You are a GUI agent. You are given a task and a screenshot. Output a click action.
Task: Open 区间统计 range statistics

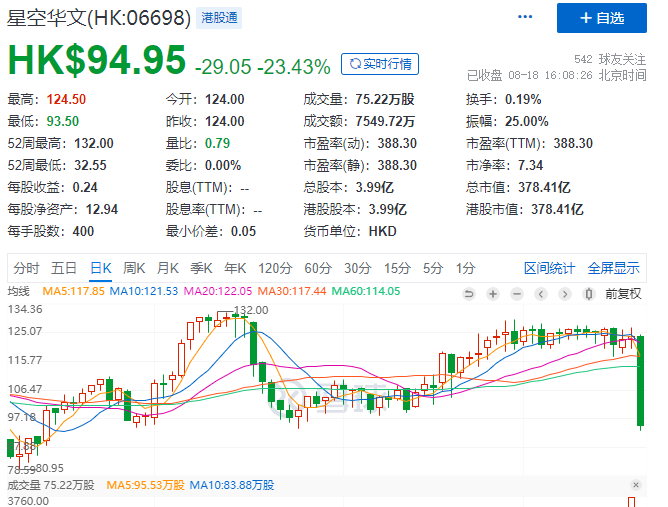[550, 268]
